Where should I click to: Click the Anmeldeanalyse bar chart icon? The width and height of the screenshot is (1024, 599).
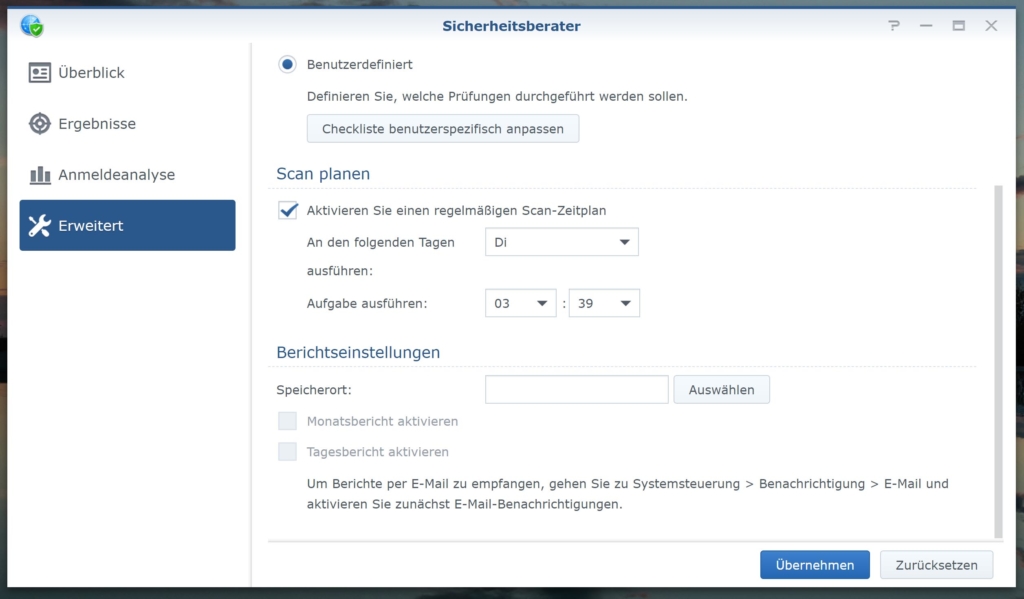click(40, 175)
